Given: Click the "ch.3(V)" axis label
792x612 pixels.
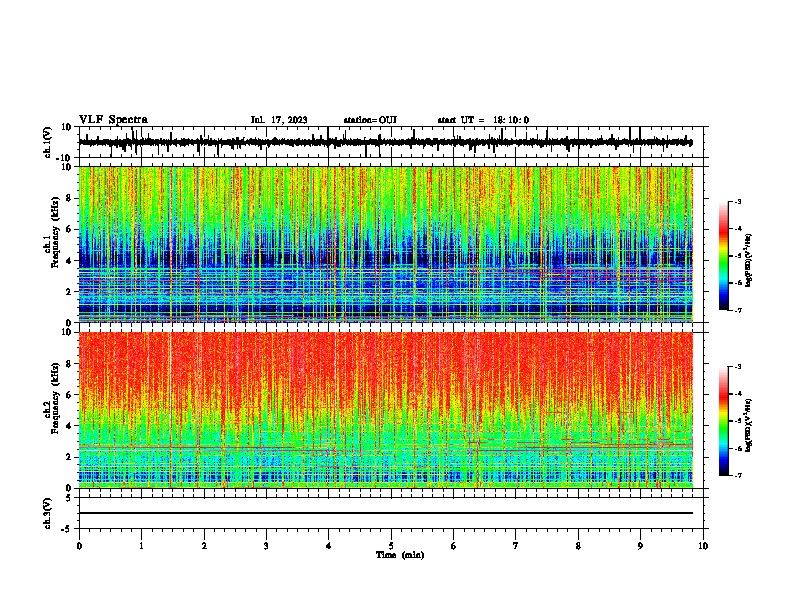Looking at the screenshot, I should (x=47, y=513).
